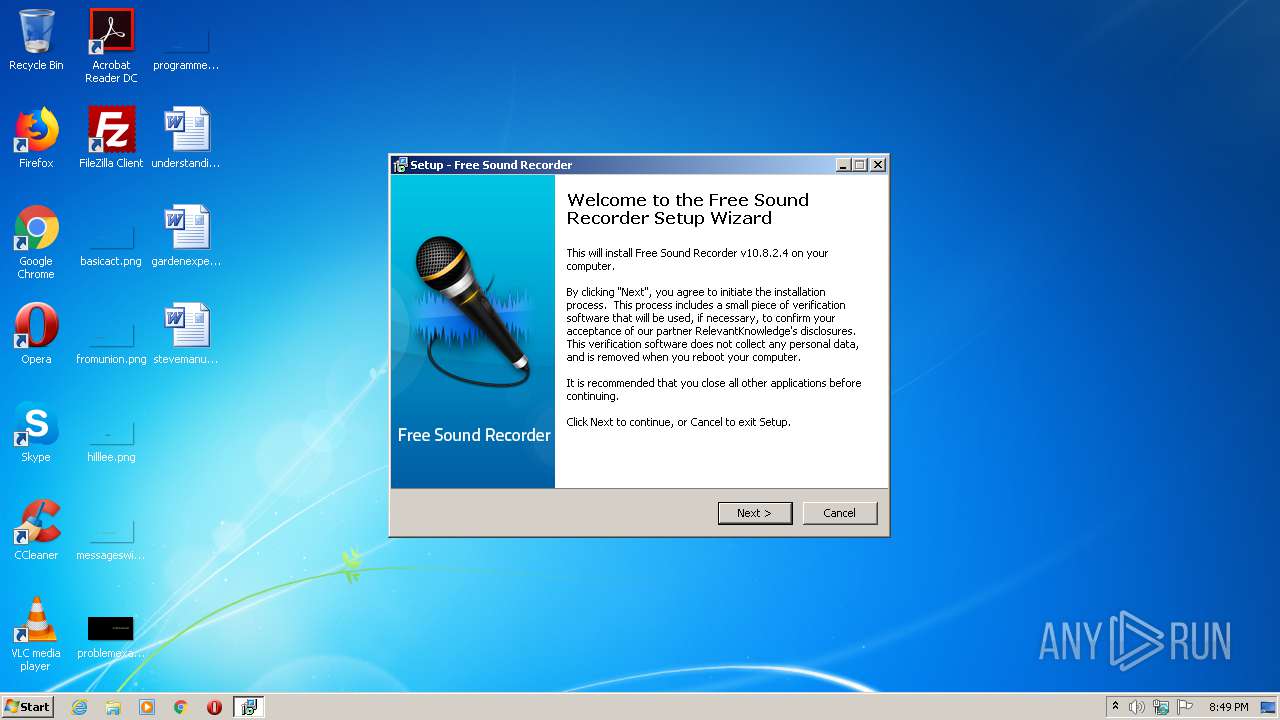
Task: Launch Firefox from the desktop
Action: coord(36,138)
